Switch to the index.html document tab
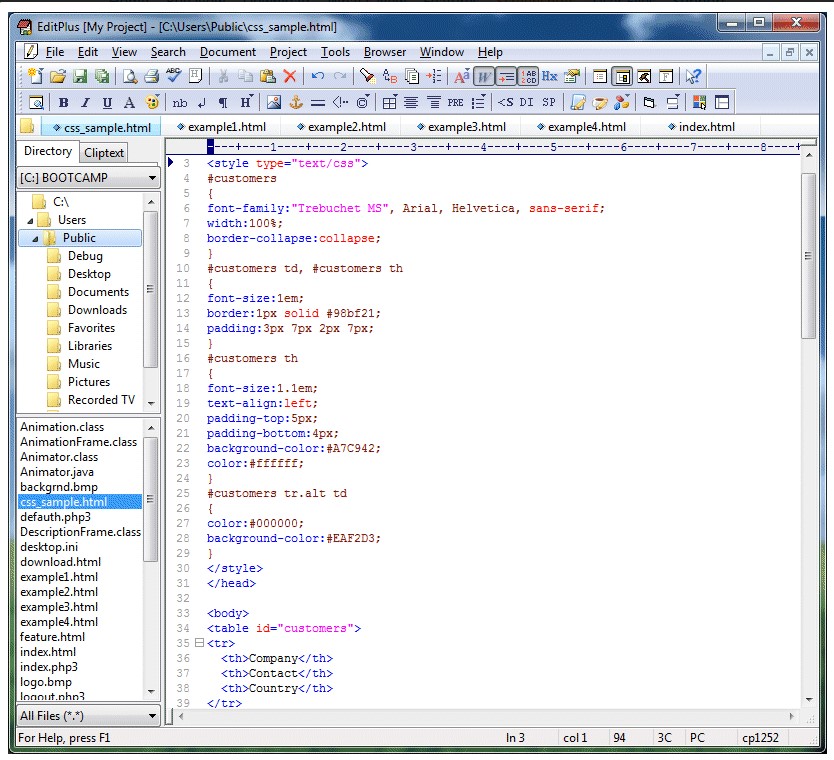The image size is (834, 760). [x=702, y=127]
